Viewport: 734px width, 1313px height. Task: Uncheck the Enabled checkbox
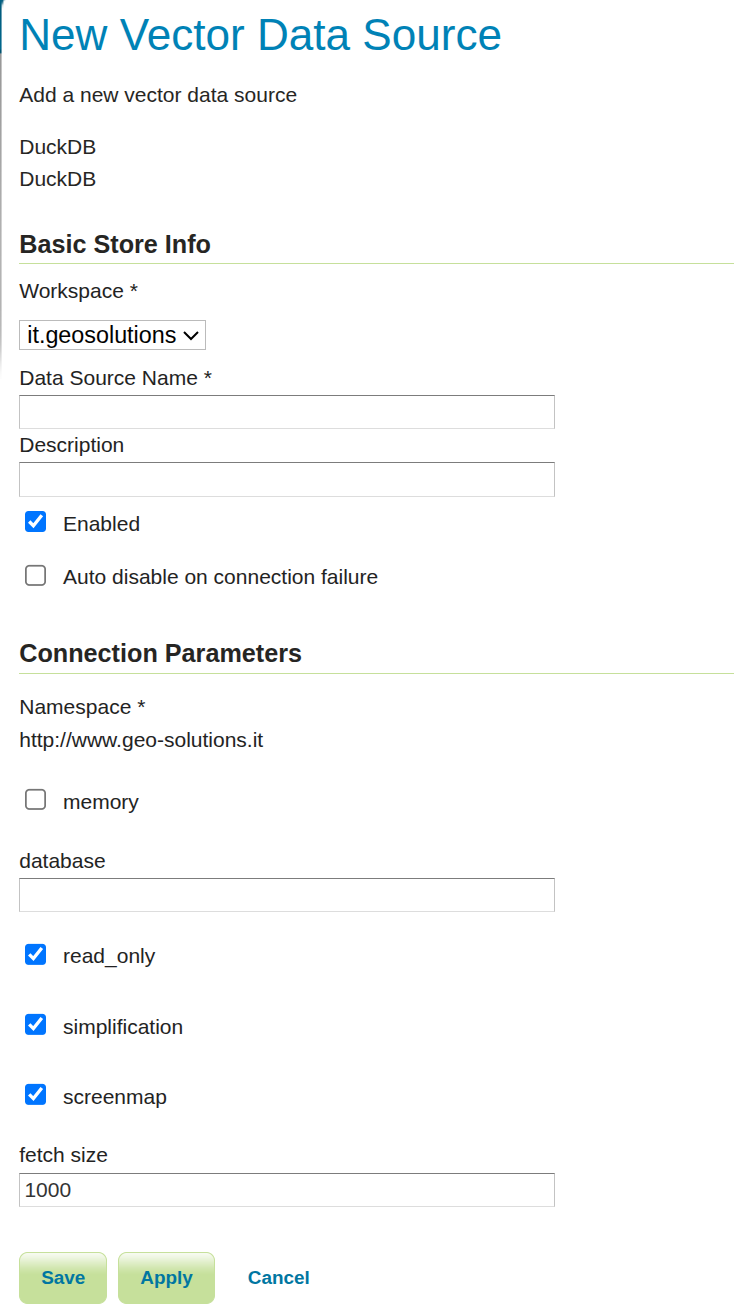35,521
